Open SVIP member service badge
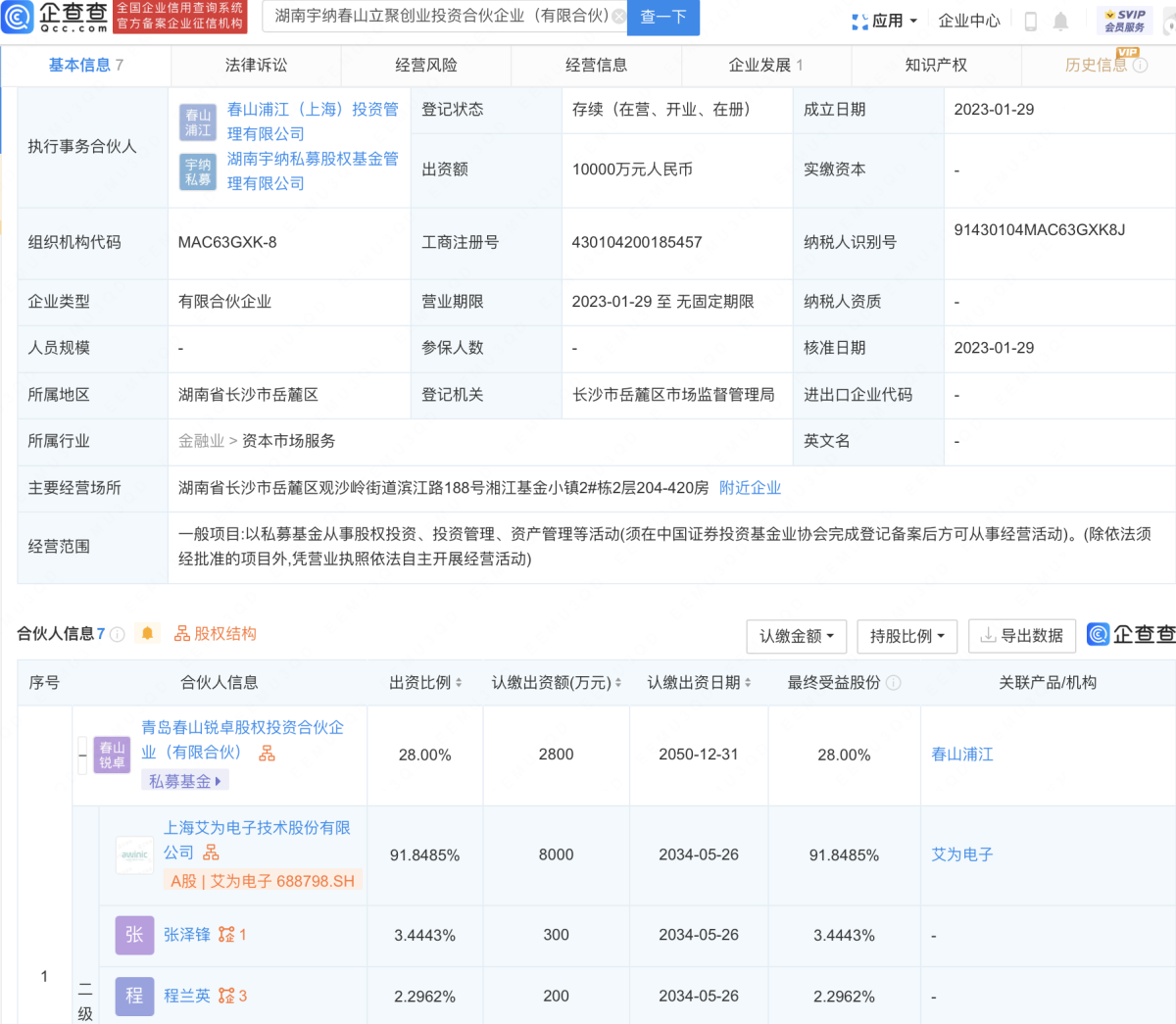1176x1024 pixels. [1124, 20]
